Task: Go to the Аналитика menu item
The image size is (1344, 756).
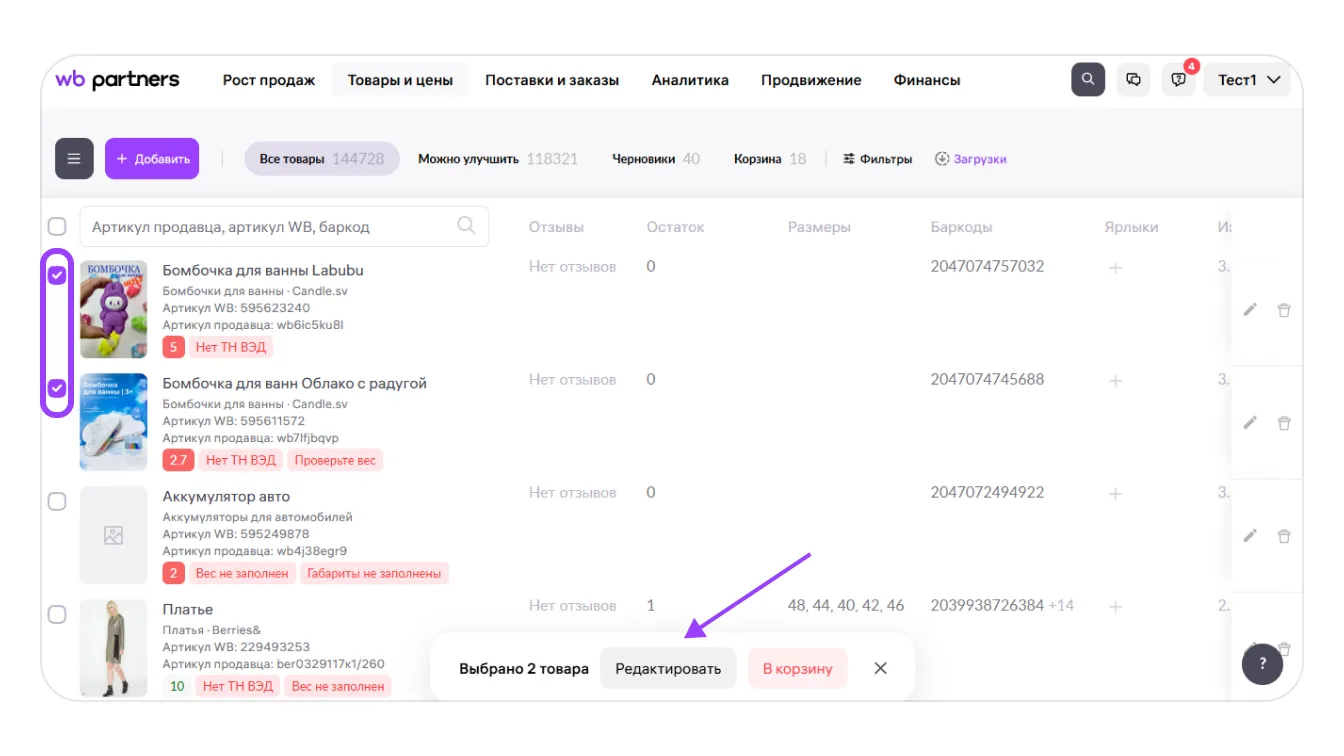Action: [690, 80]
